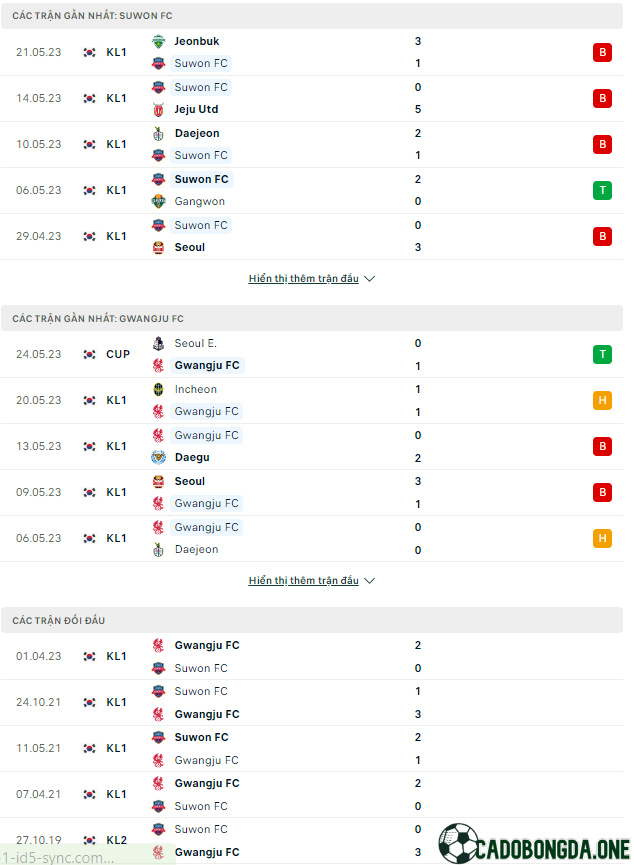
Task: Click the Gwangju FC team name in the 01.04.23 match
Action: coord(207,645)
